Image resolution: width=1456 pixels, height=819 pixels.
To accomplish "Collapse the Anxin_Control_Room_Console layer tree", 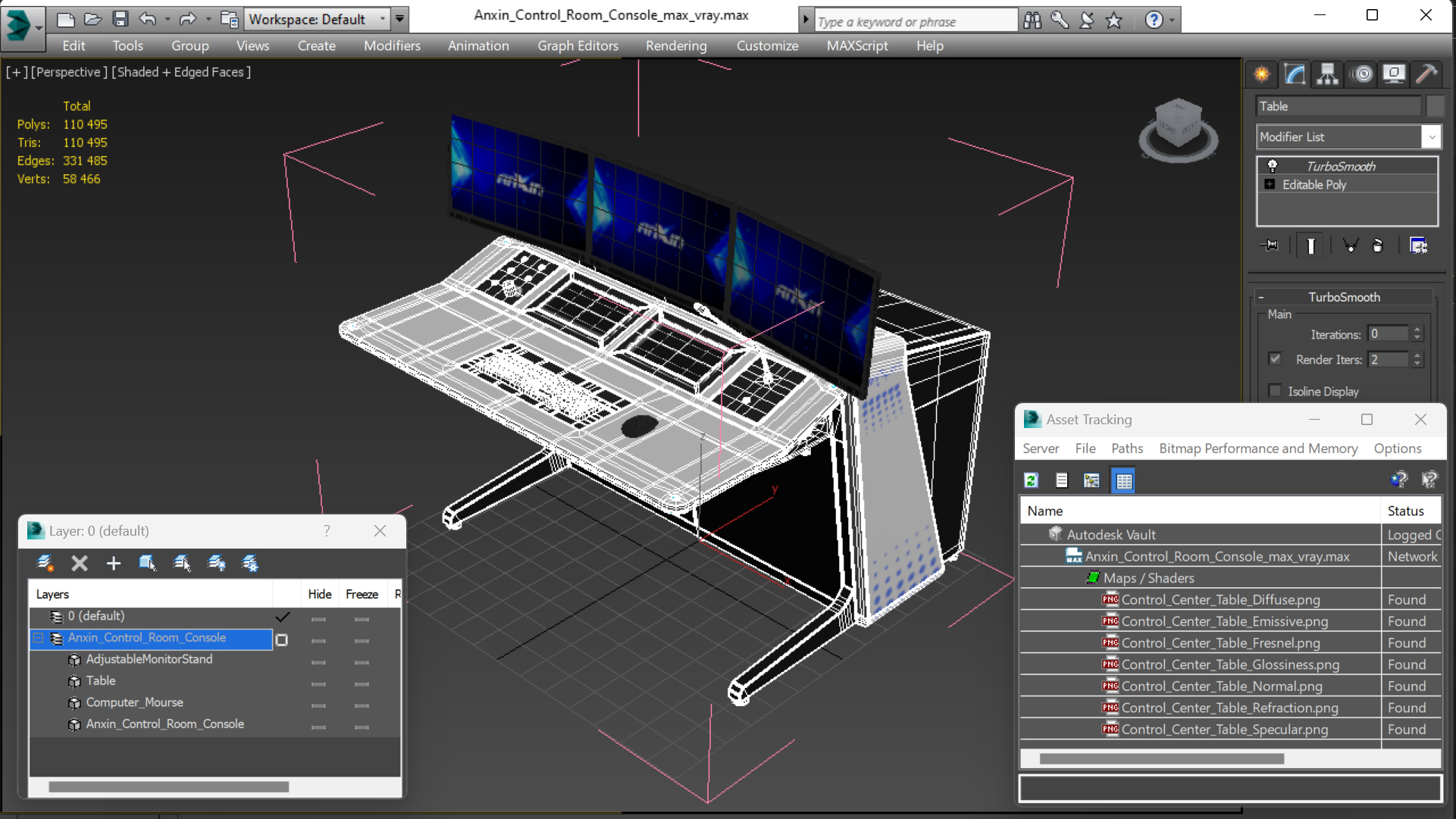I will click(x=38, y=639).
